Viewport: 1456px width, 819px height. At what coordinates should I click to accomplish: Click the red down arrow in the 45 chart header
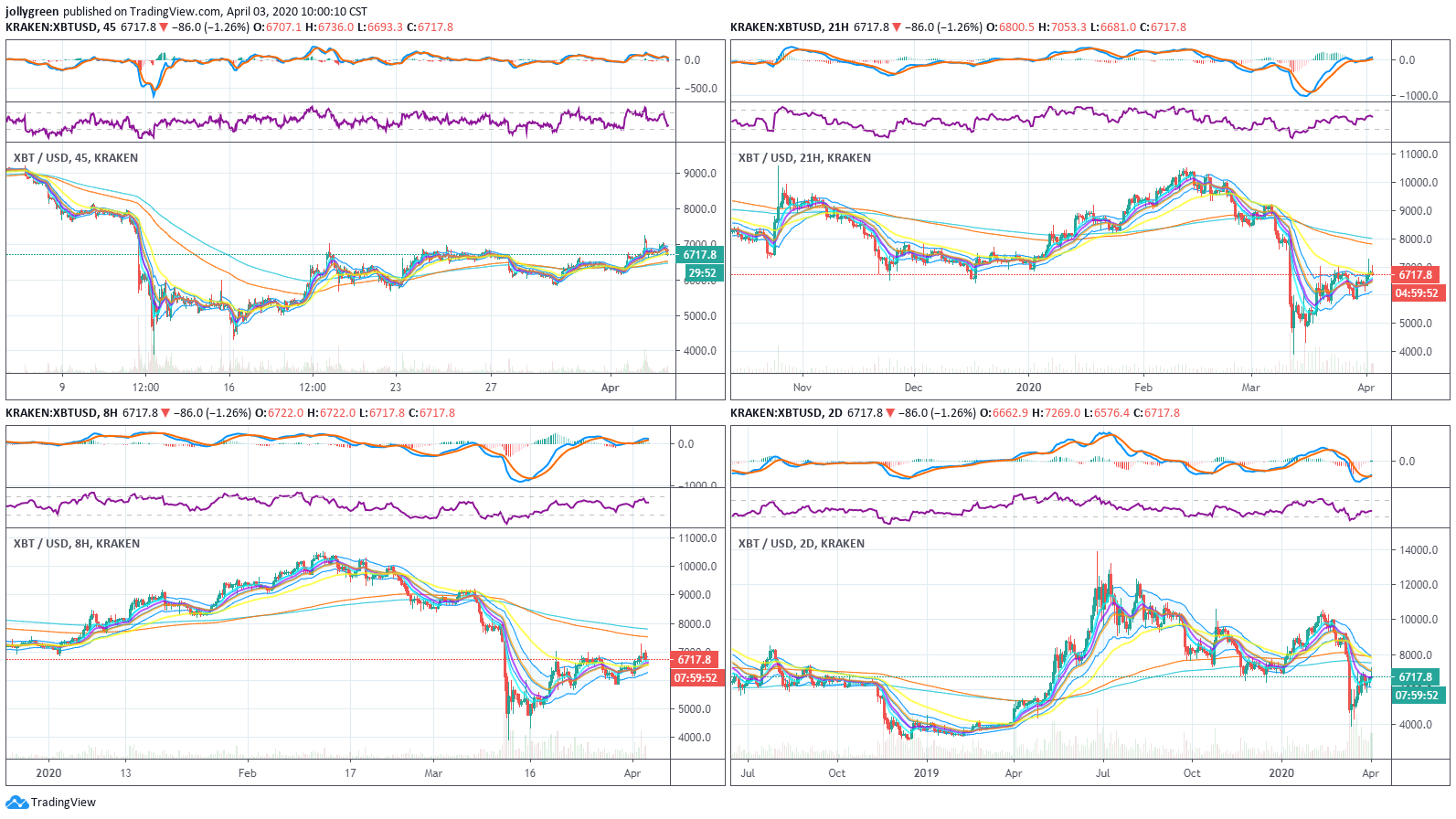point(164,27)
